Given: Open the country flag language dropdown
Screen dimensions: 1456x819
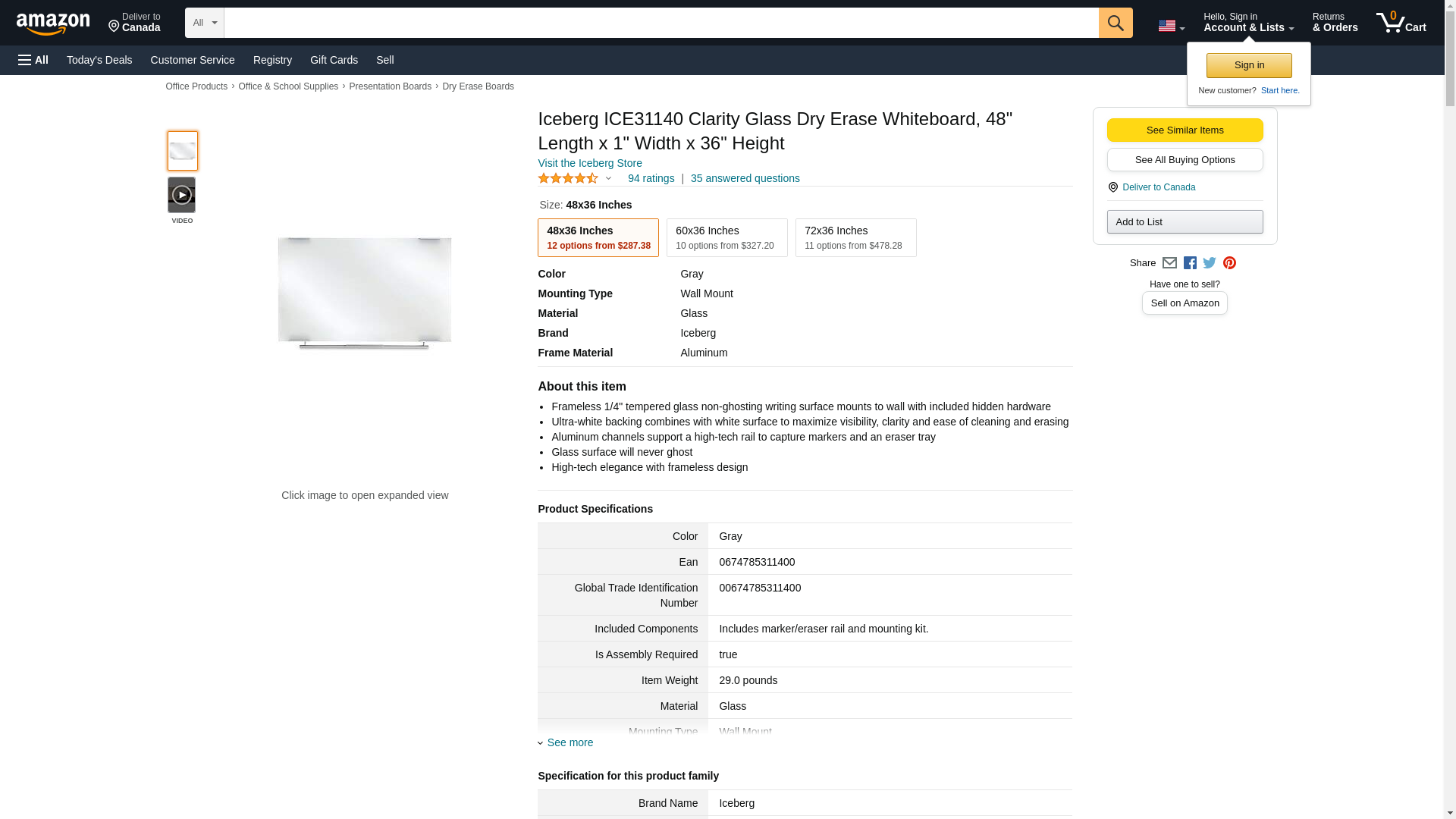Looking at the screenshot, I should 1171,26.
